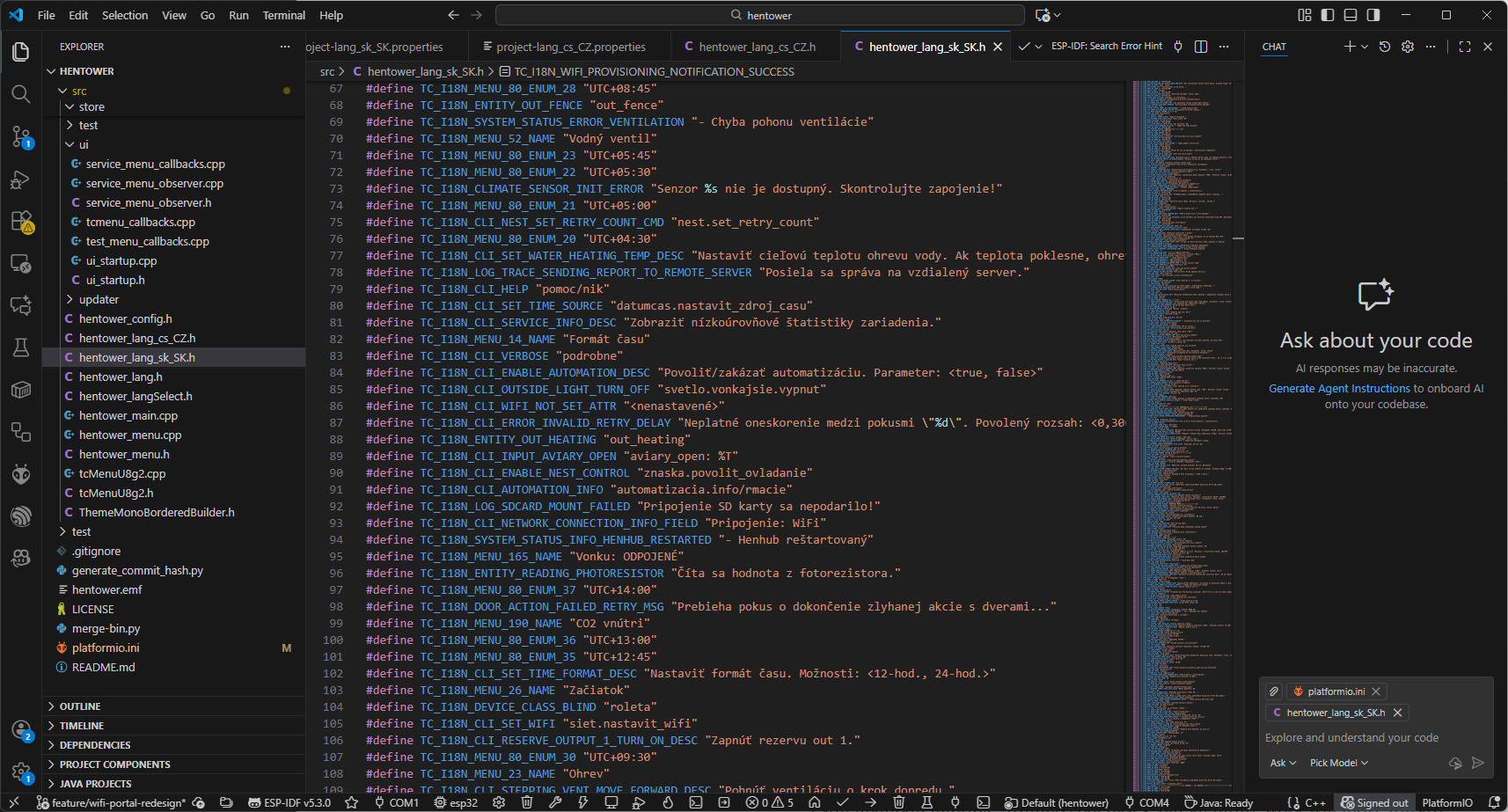Toggle bottom panel layout button
1508x812 pixels.
coord(1351,15)
